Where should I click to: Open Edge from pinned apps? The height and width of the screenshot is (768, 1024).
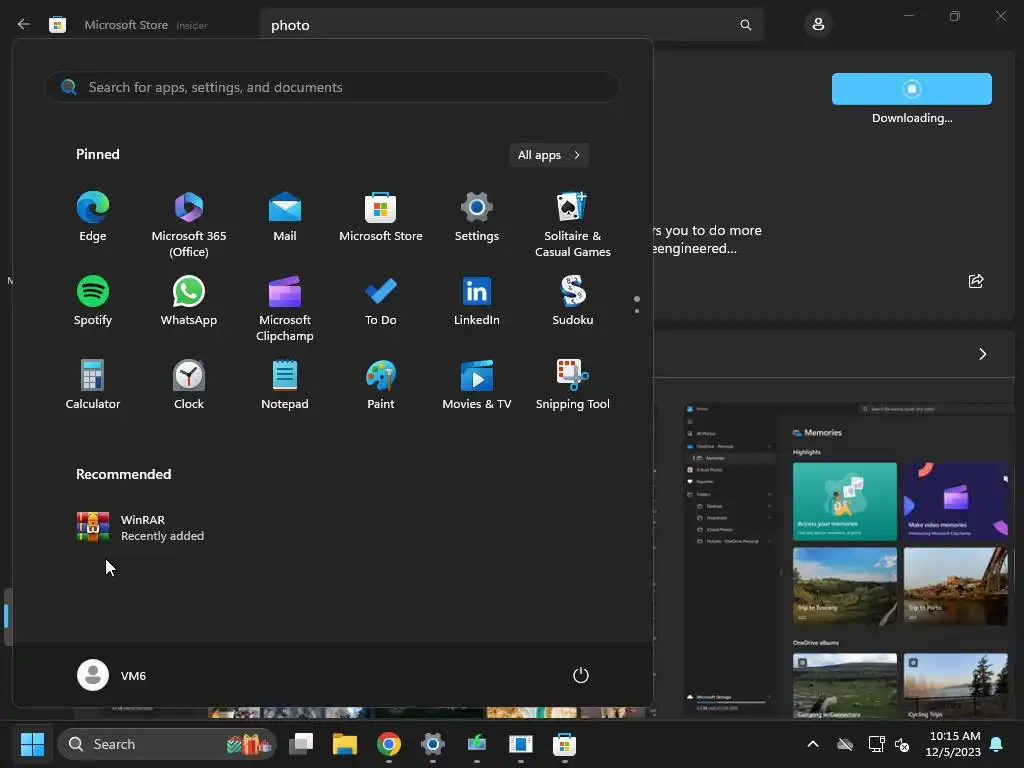pyautogui.click(x=93, y=217)
